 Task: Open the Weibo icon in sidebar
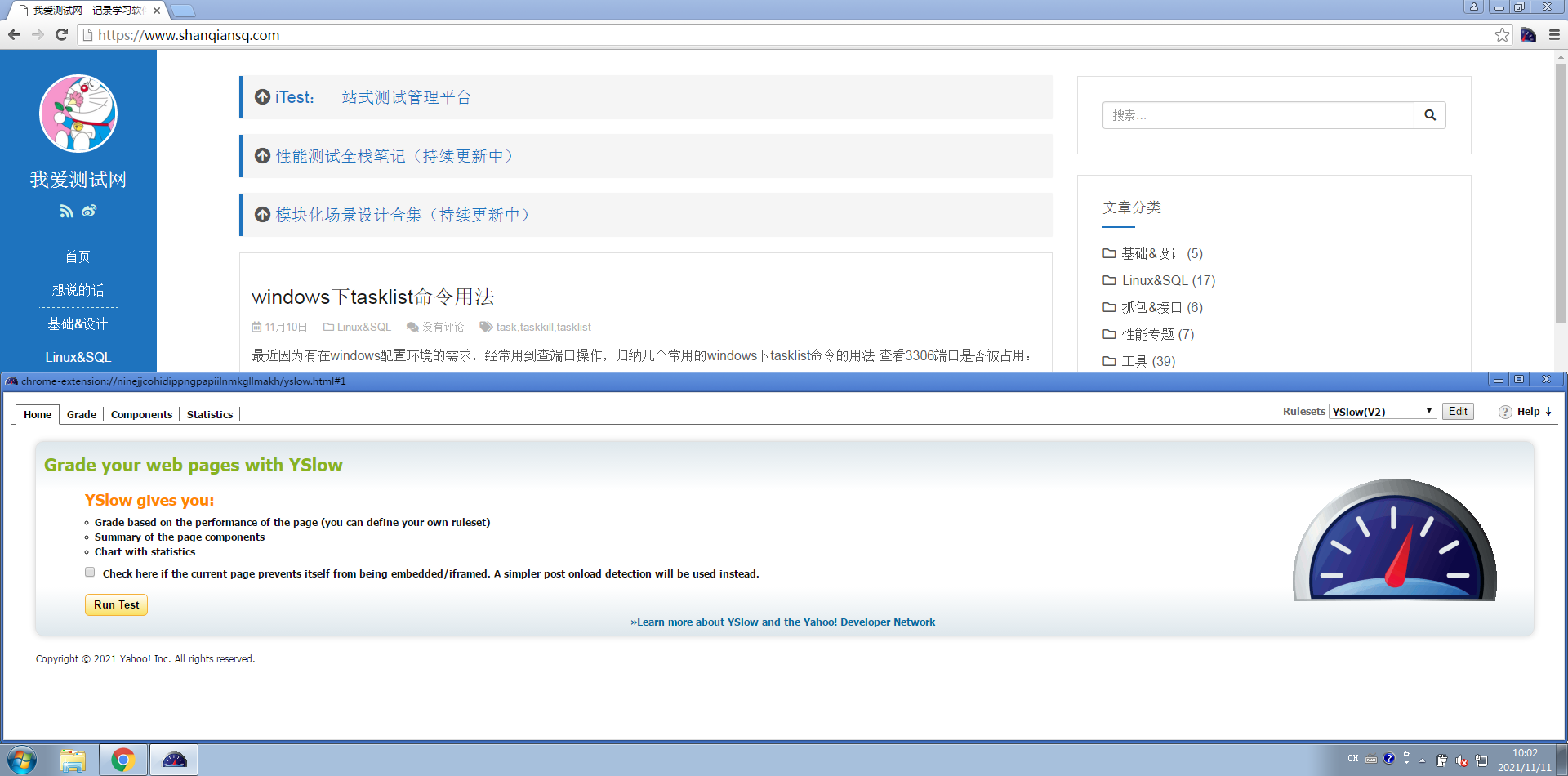click(89, 211)
